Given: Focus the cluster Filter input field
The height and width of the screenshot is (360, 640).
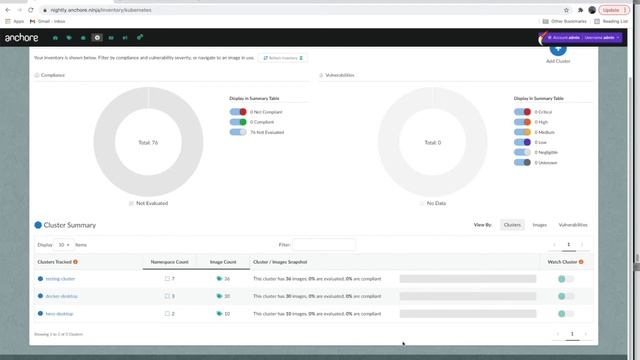Looking at the screenshot, I should (x=324, y=245).
